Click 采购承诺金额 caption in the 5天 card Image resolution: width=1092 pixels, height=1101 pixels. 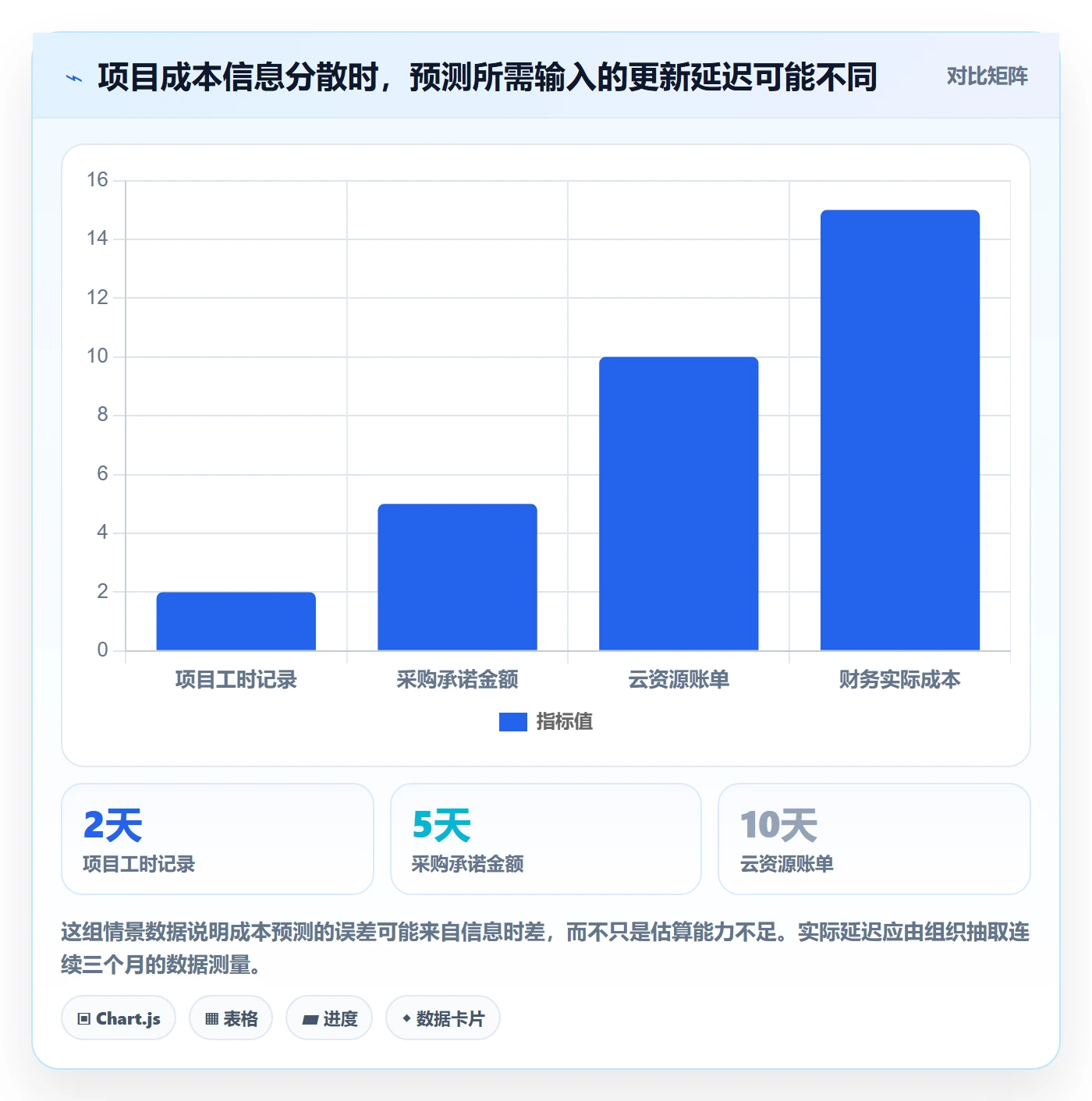[467, 864]
